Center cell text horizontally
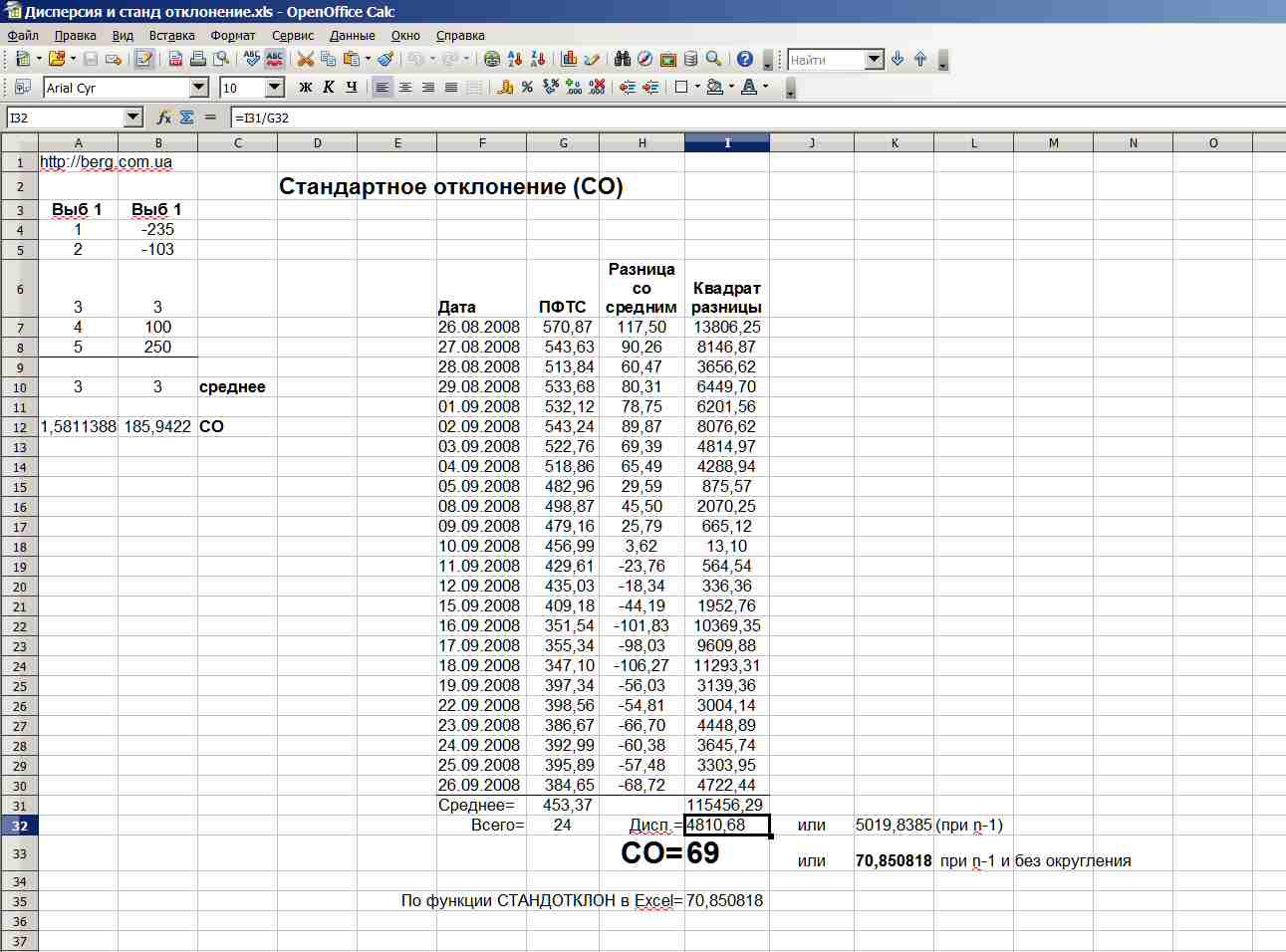1286x952 pixels. click(405, 88)
